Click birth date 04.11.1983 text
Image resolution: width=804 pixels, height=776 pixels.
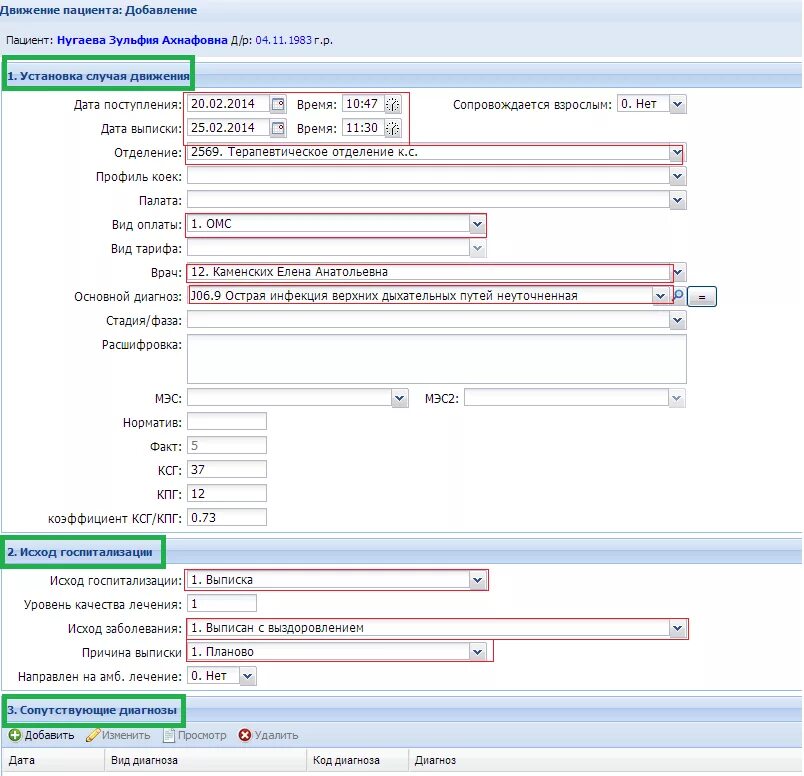click(x=284, y=40)
